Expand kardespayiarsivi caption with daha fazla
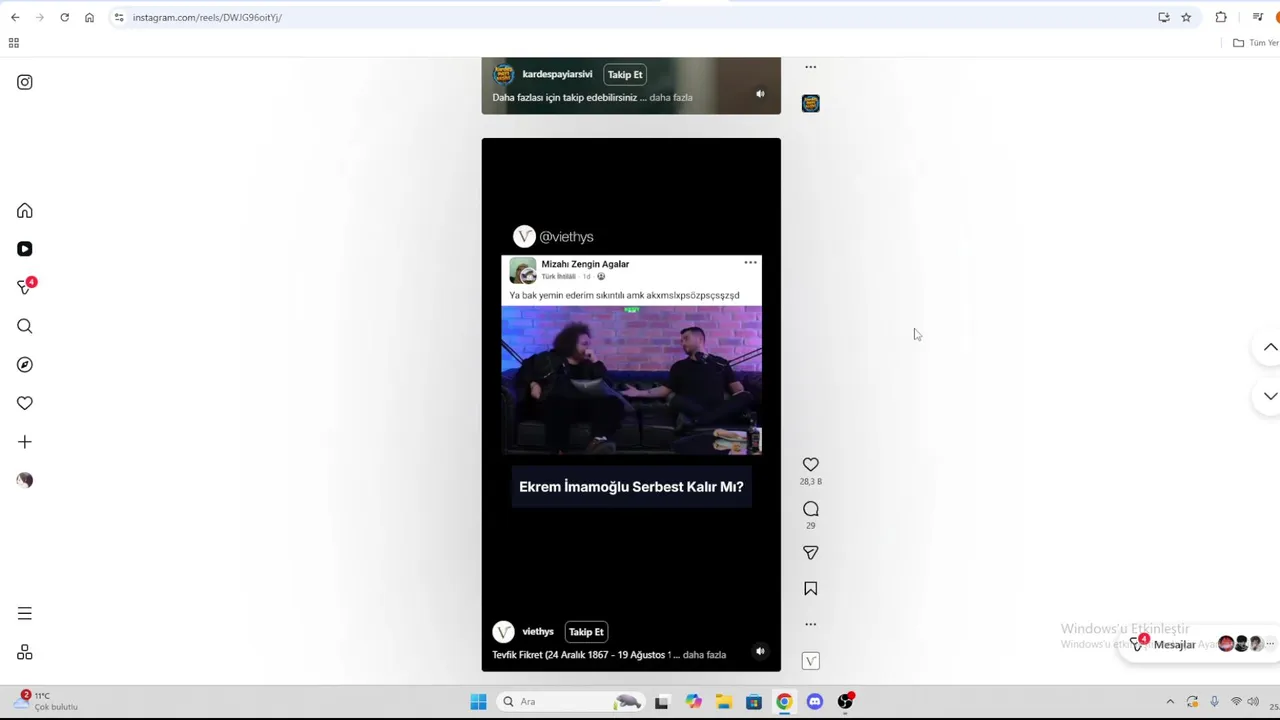Screen dimensions: 1280x720 click(671, 97)
